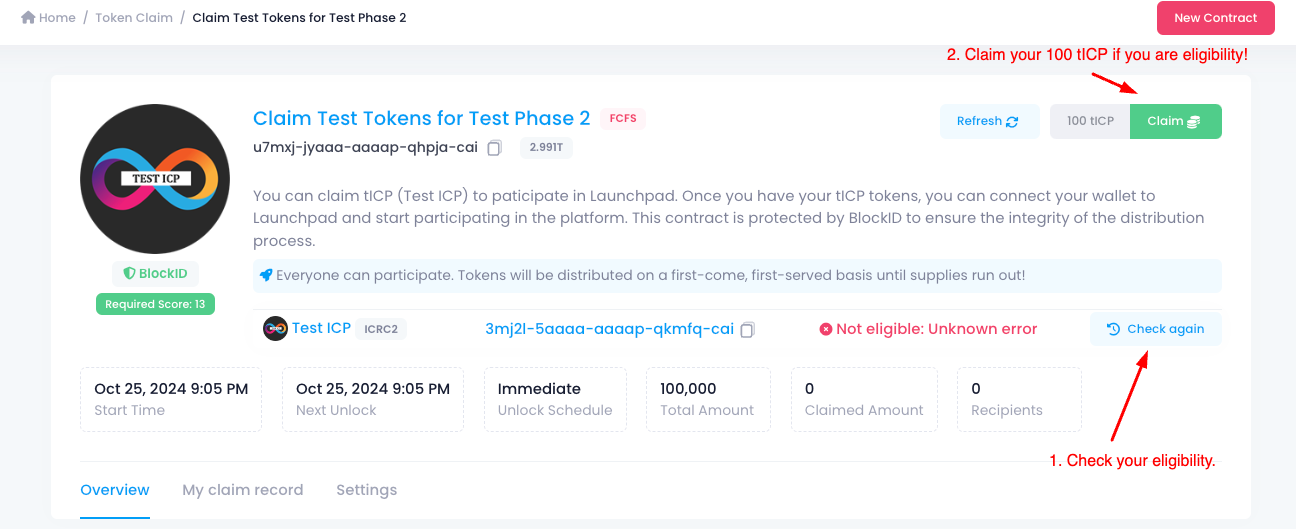Click the Test ICP token logo icon
The height and width of the screenshot is (529, 1296).
tap(275, 329)
